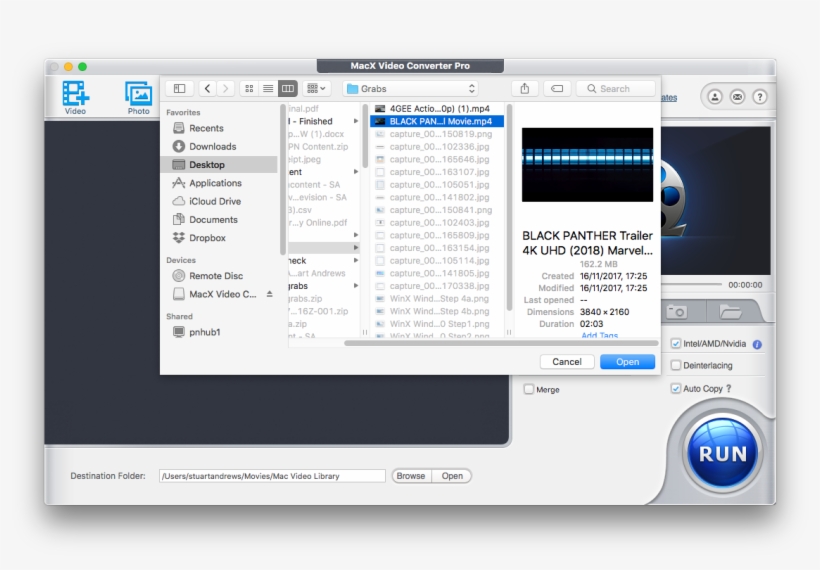Toggle the Intel/AMD/Nvidia checkbox
The height and width of the screenshot is (570, 820).
click(x=676, y=344)
